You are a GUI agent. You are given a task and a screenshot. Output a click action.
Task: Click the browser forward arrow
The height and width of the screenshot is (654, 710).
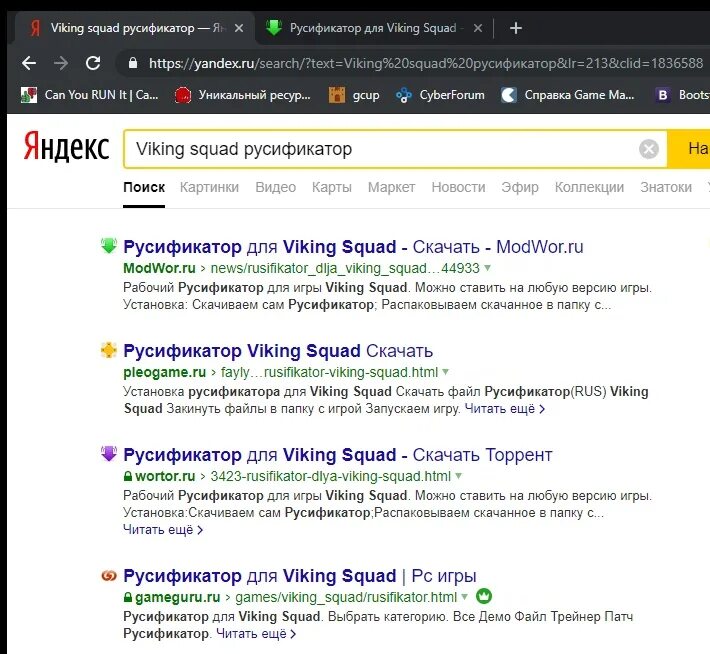[61, 63]
